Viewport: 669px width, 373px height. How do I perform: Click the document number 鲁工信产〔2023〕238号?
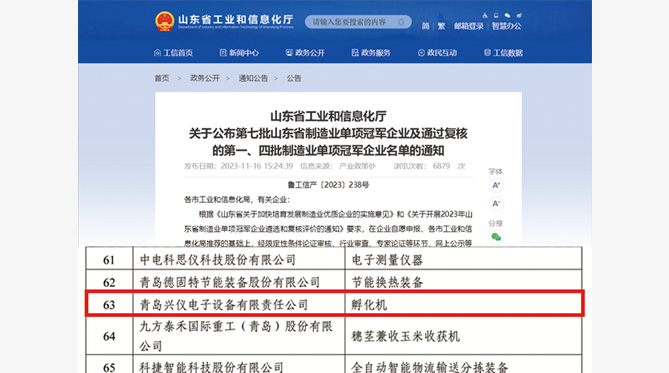[x=328, y=185]
